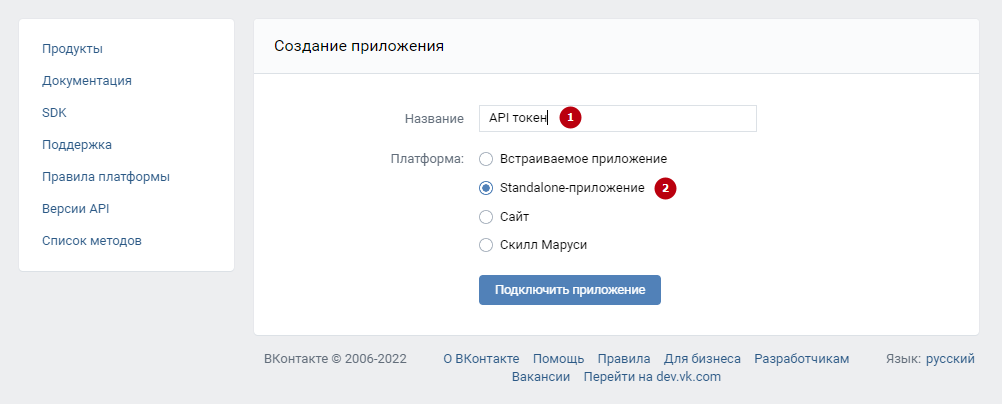
Task: Click the red annotation marker 1
Action: pos(570,118)
